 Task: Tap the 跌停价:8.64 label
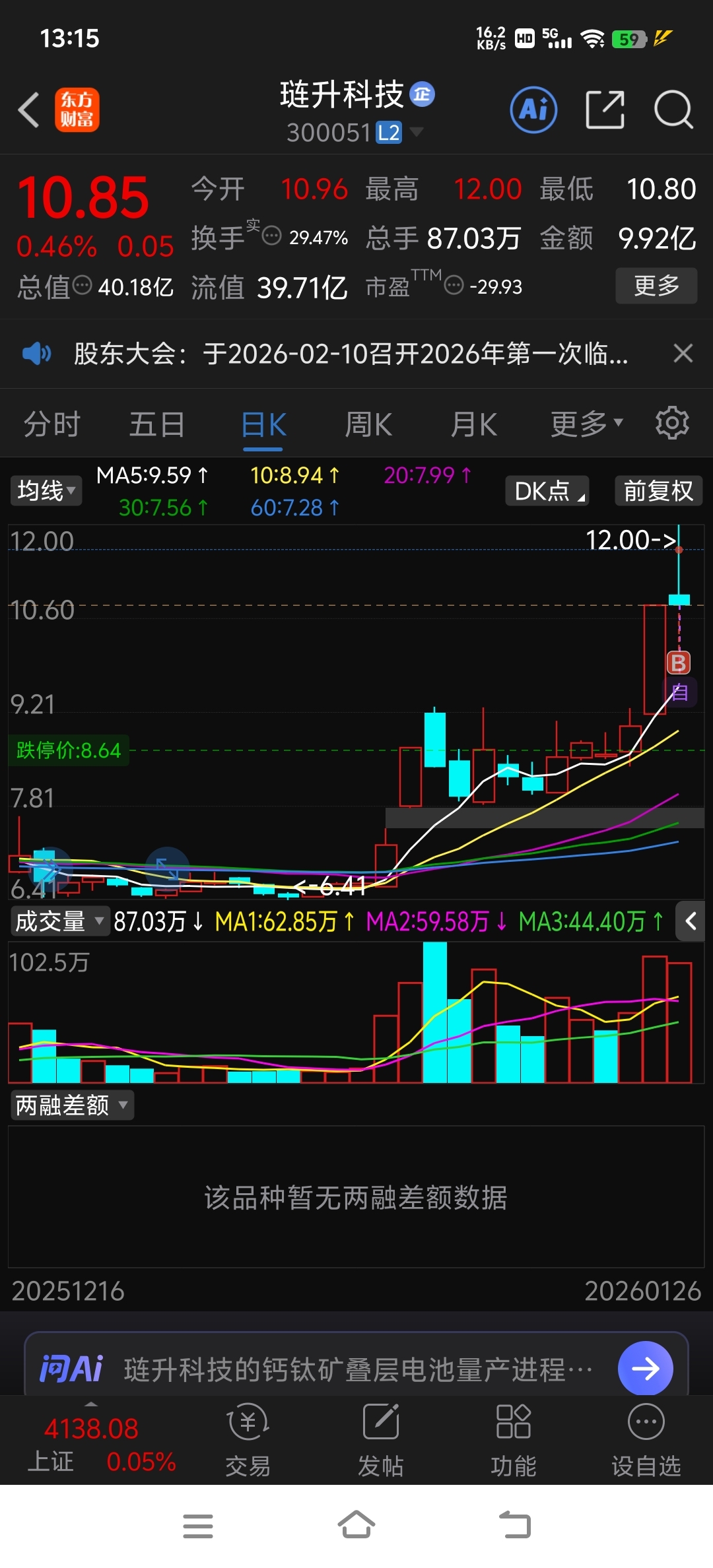tap(69, 750)
